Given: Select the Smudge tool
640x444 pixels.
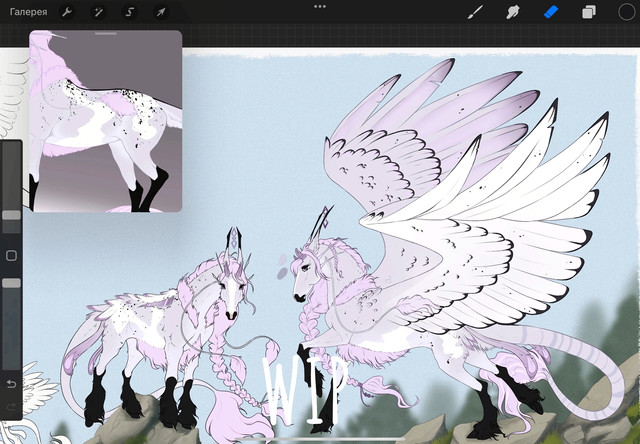Looking at the screenshot, I should tap(513, 12).
